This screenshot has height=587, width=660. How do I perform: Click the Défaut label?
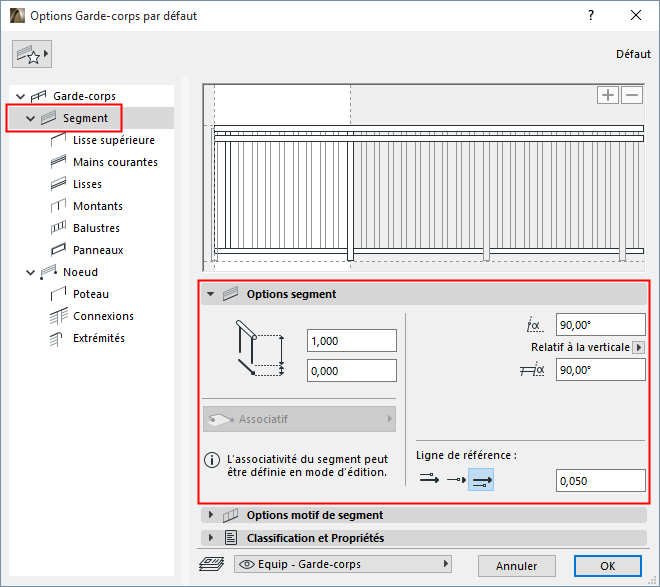coord(633,54)
